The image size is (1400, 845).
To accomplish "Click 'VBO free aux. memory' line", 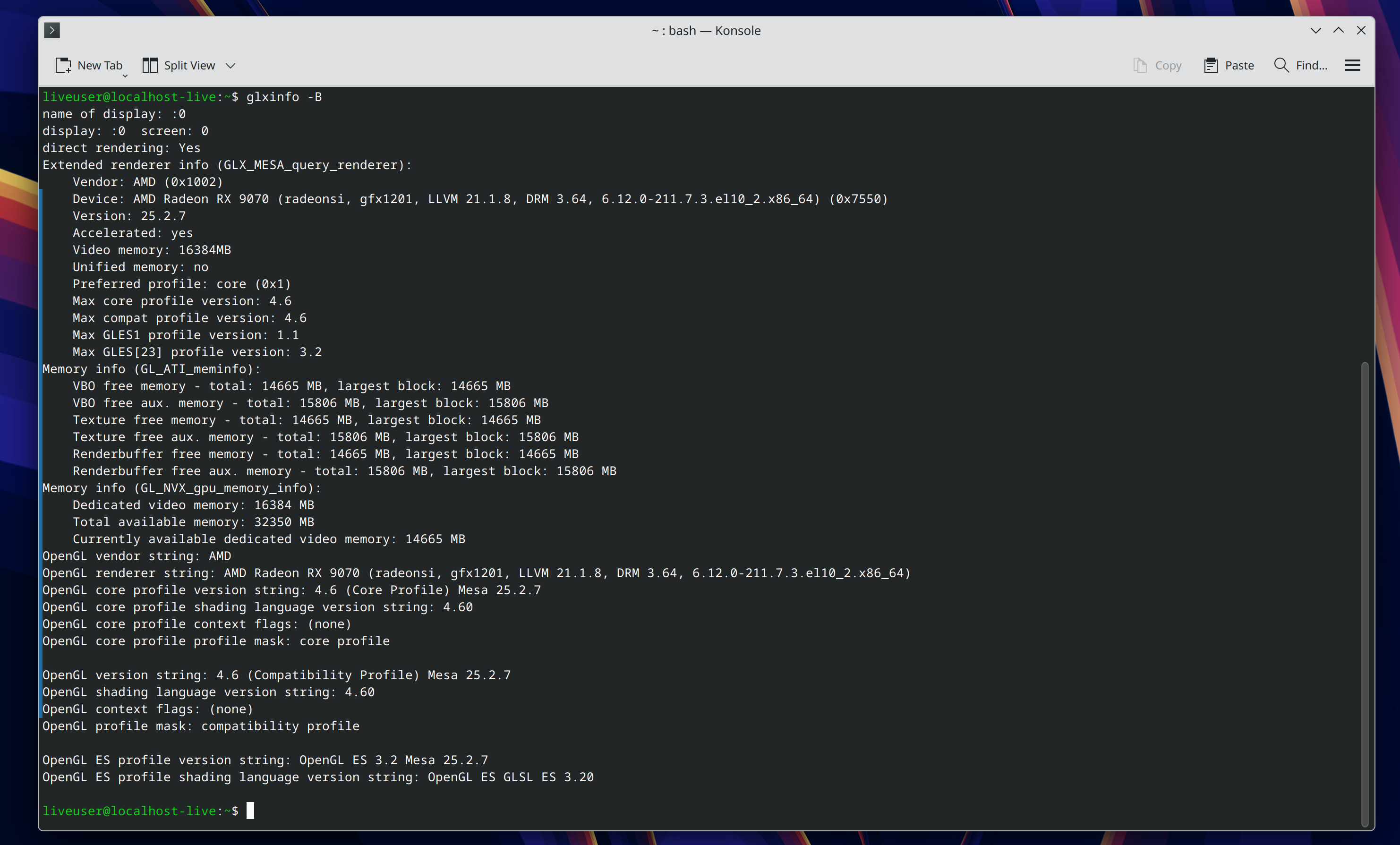I will [x=310, y=403].
